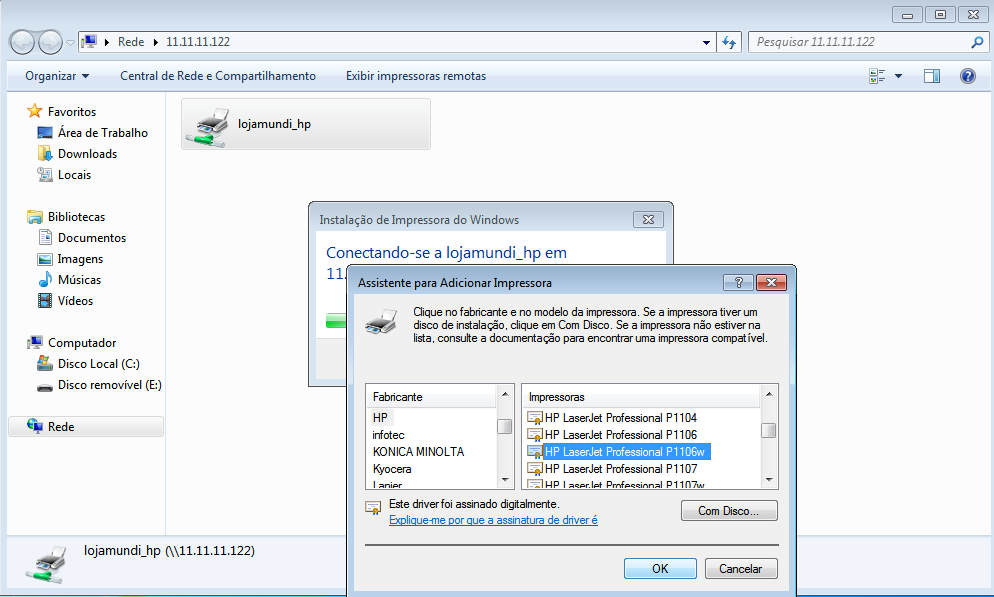Confirm with the OK button

click(660, 568)
